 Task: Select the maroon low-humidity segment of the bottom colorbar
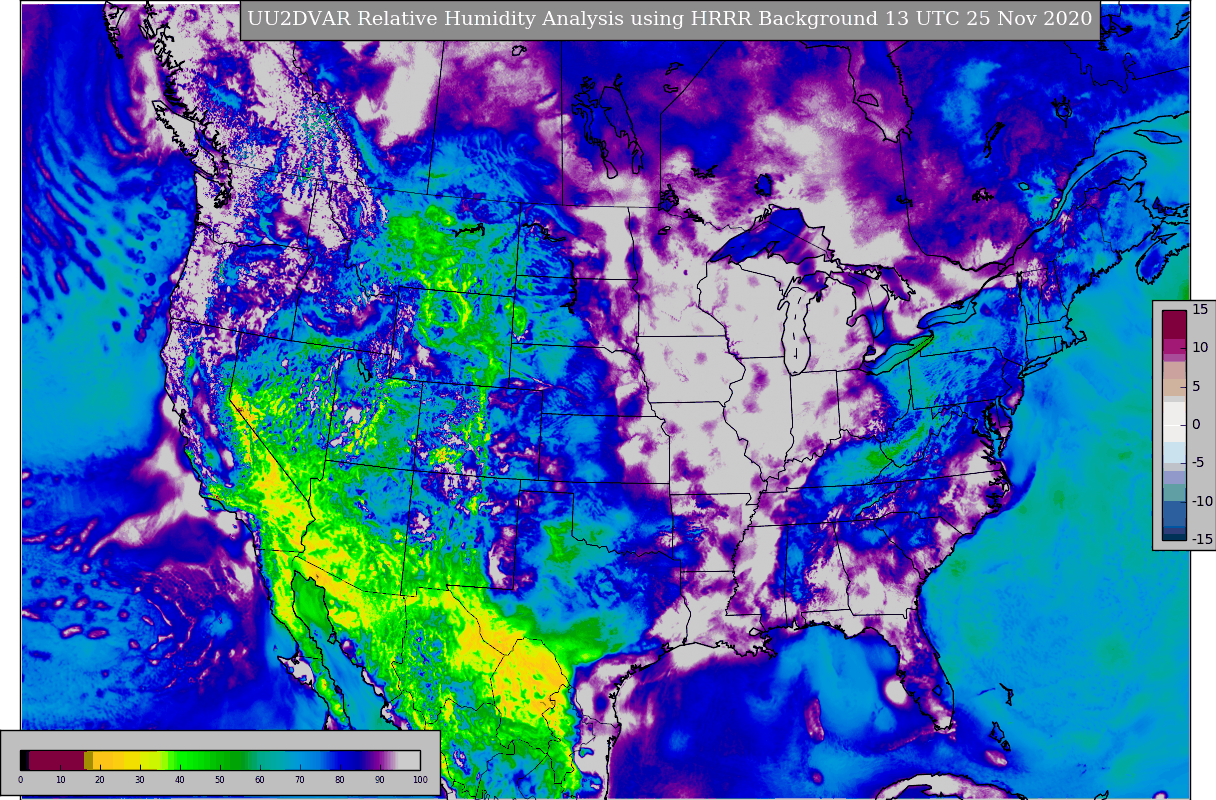(56, 760)
